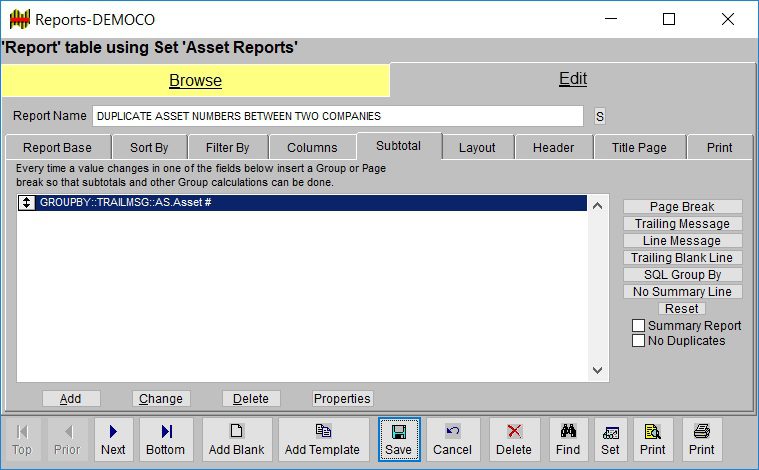Check the No Duplicates option
The width and height of the screenshot is (759, 470).
(x=638, y=341)
